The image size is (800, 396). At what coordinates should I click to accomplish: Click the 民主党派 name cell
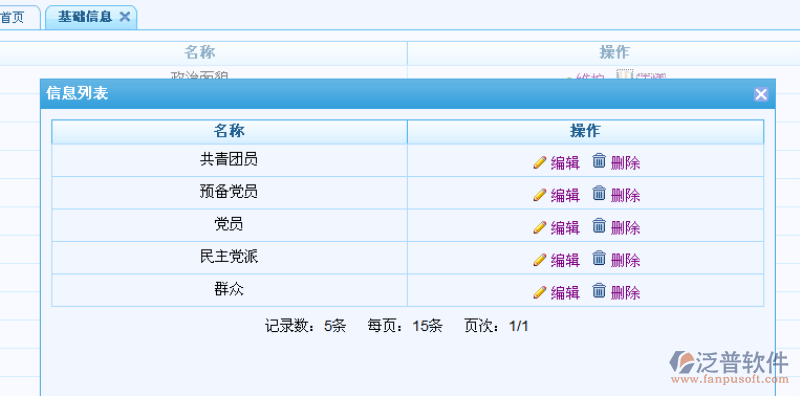[229, 257]
